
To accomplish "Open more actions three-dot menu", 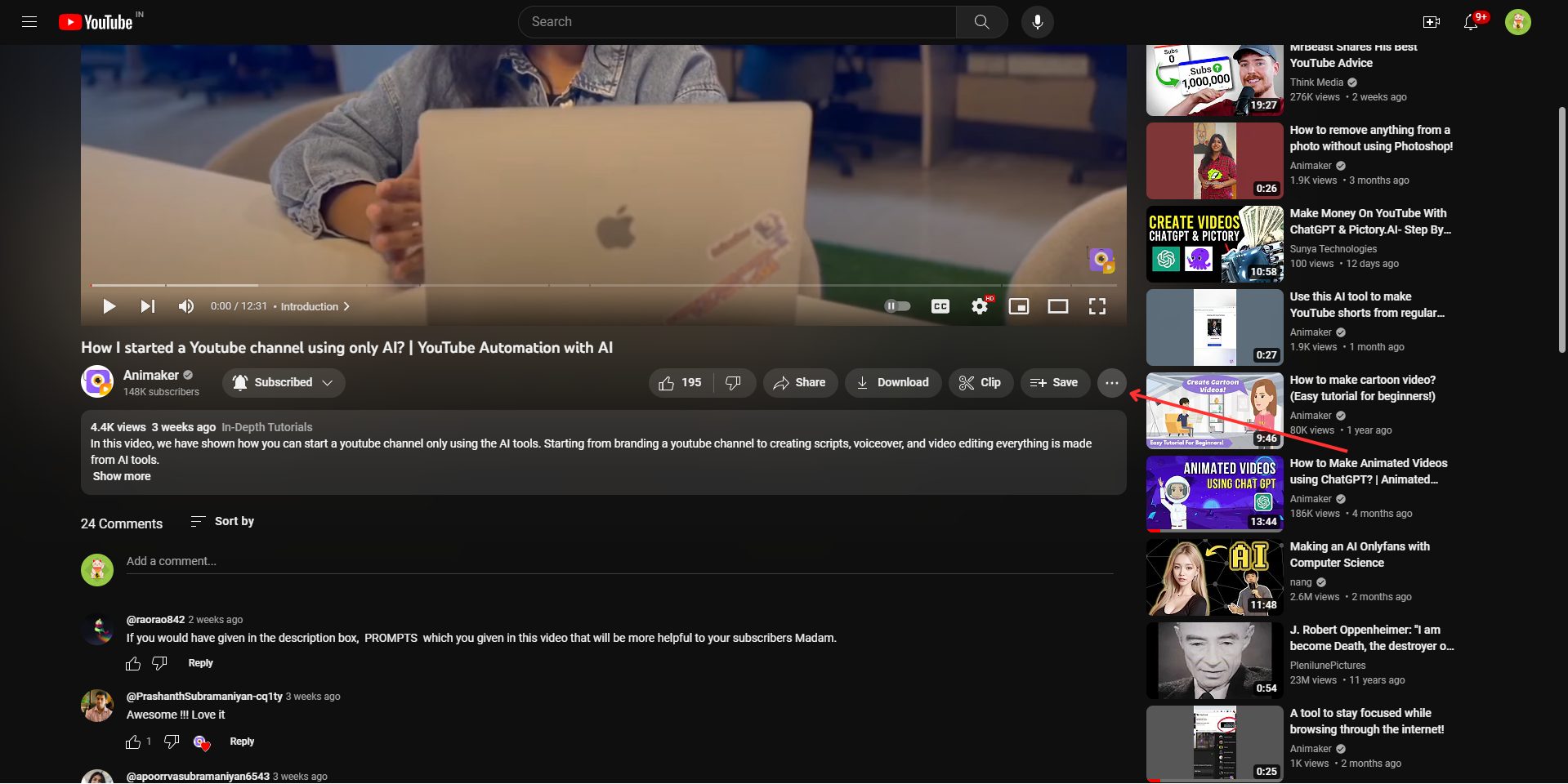I will [1111, 382].
